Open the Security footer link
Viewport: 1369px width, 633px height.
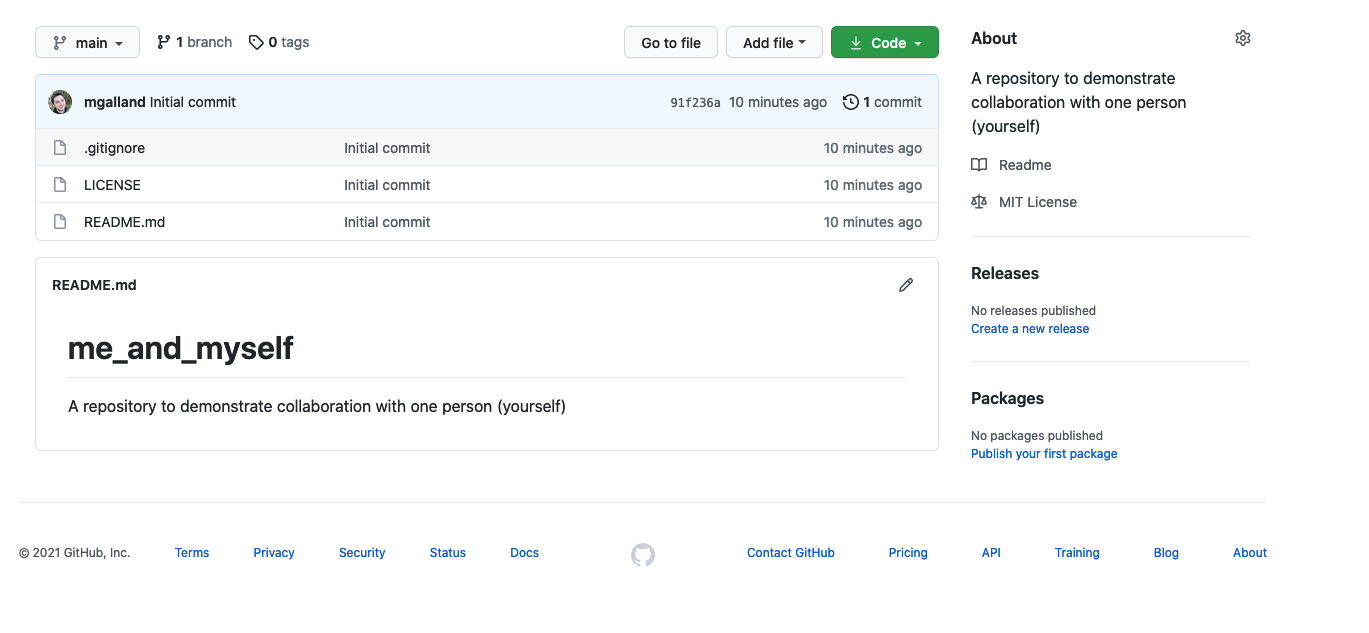coord(362,553)
